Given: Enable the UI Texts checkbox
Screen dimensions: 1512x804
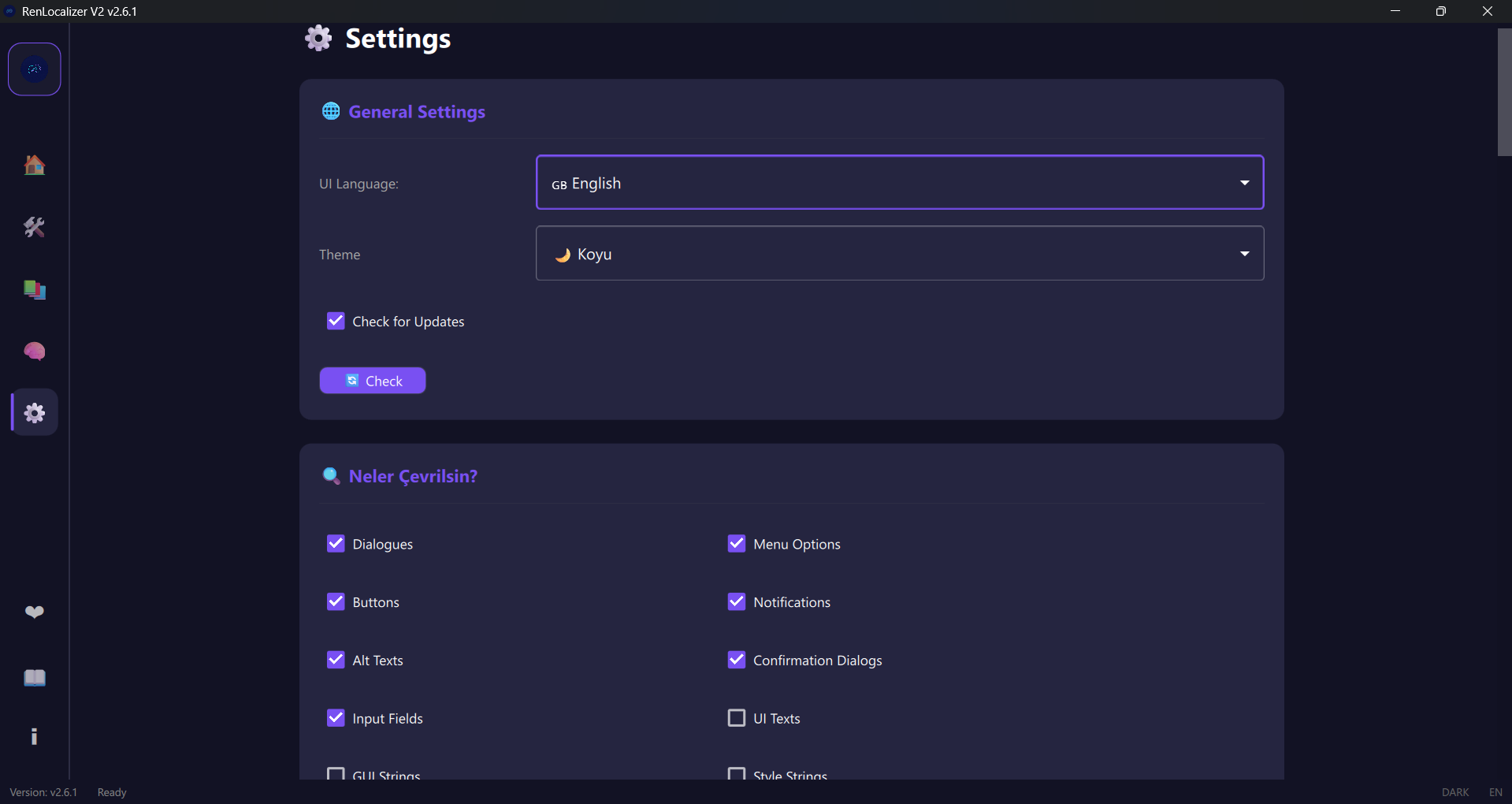Looking at the screenshot, I should click(737, 718).
